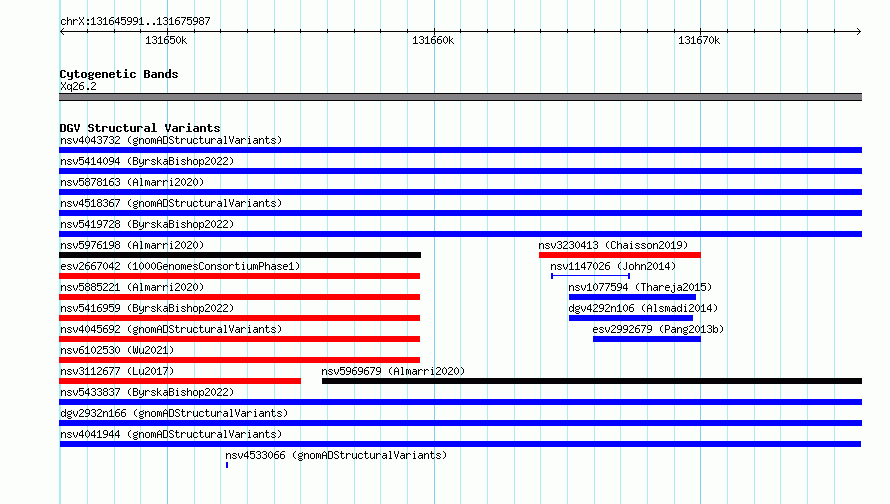Select the nsv5419728 ByrskaBishop2022 label

147,224
